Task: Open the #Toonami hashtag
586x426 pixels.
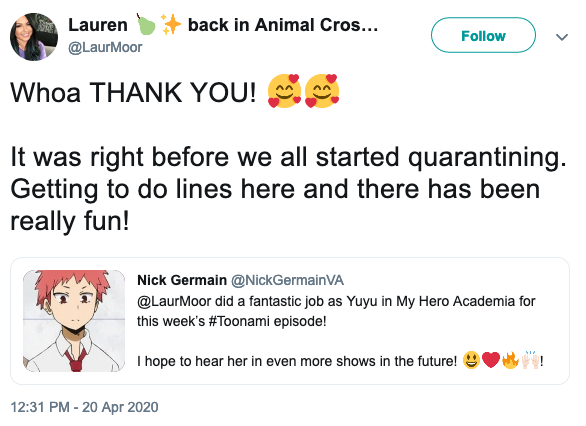Action: click(x=238, y=321)
